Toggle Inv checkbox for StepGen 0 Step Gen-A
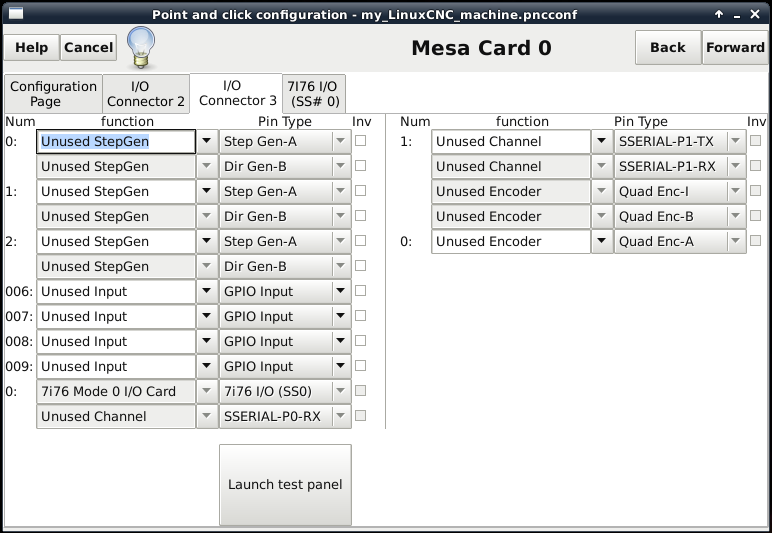 click(x=360, y=141)
